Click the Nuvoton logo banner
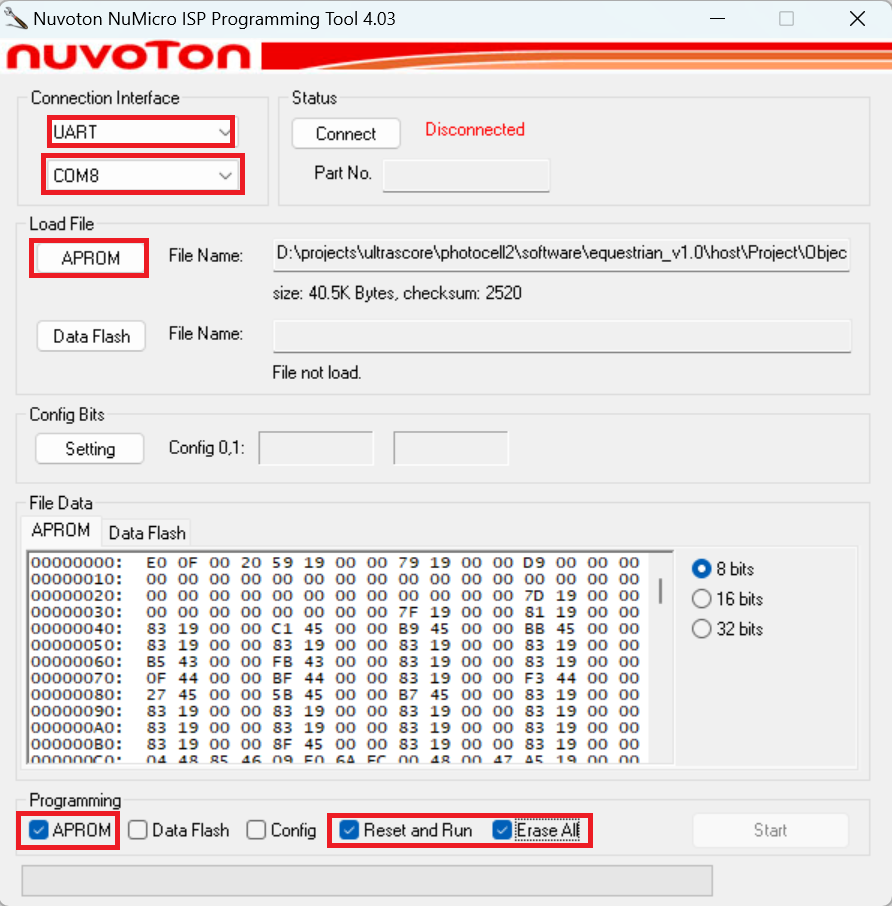 pyautogui.click(x=128, y=55)
